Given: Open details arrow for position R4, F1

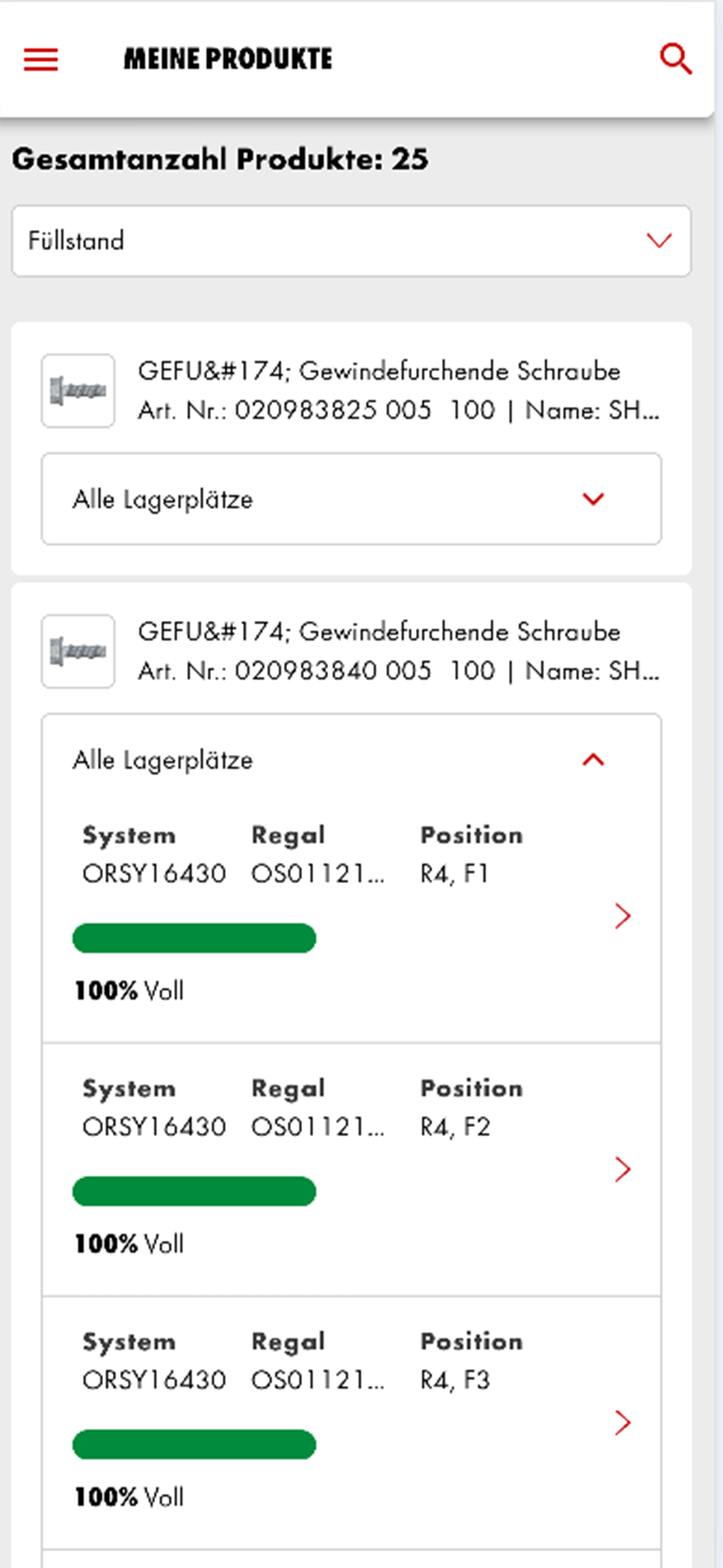Looking at the screenshot, I should click(622, 915).
